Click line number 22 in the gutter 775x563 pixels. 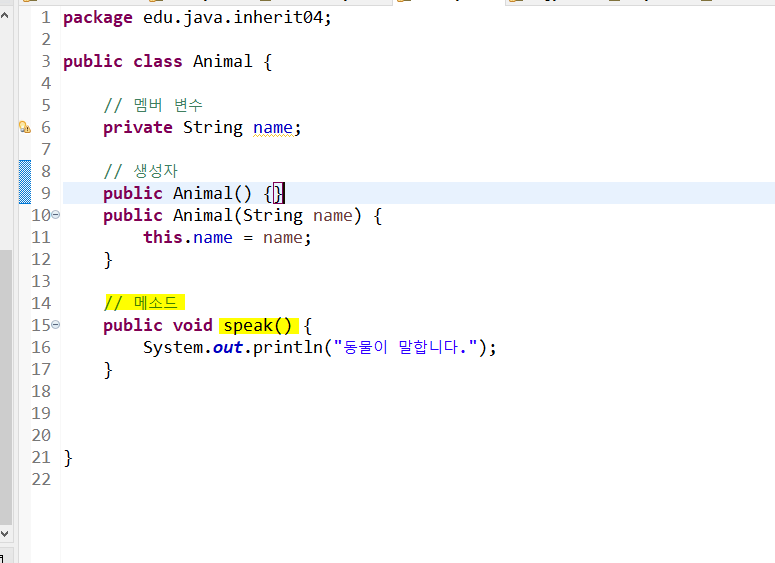(41, 479)
